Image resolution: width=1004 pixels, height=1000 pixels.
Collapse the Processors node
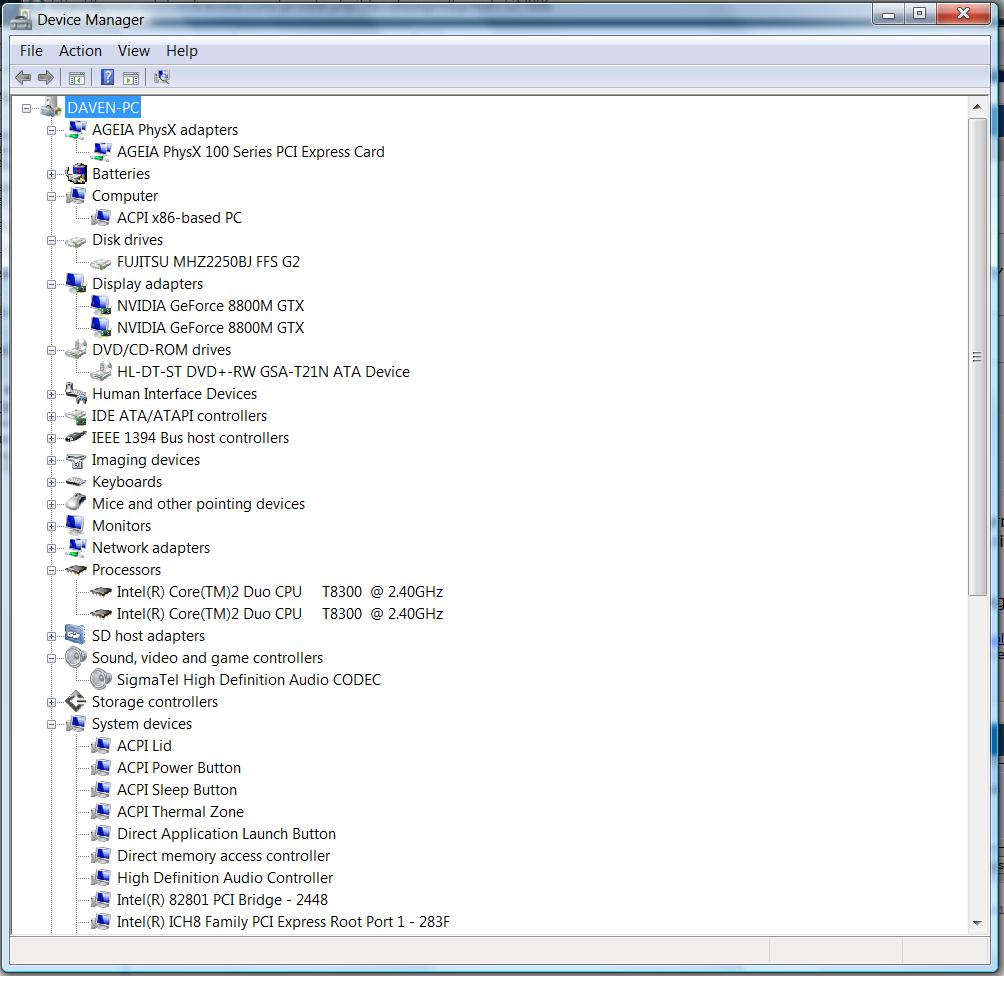pos(51,570)
